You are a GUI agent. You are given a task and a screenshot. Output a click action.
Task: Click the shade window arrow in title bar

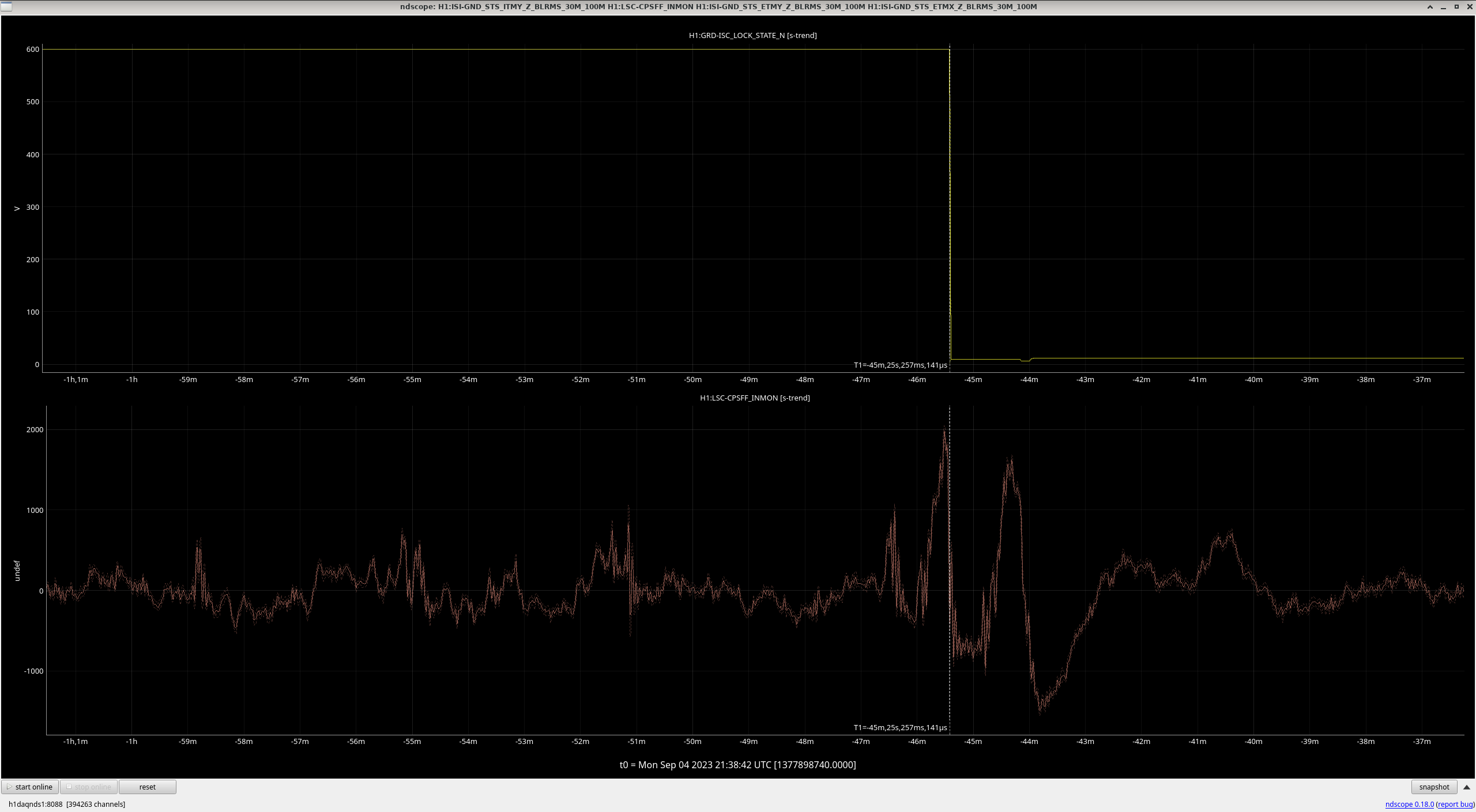click(x=1430, y=7)
